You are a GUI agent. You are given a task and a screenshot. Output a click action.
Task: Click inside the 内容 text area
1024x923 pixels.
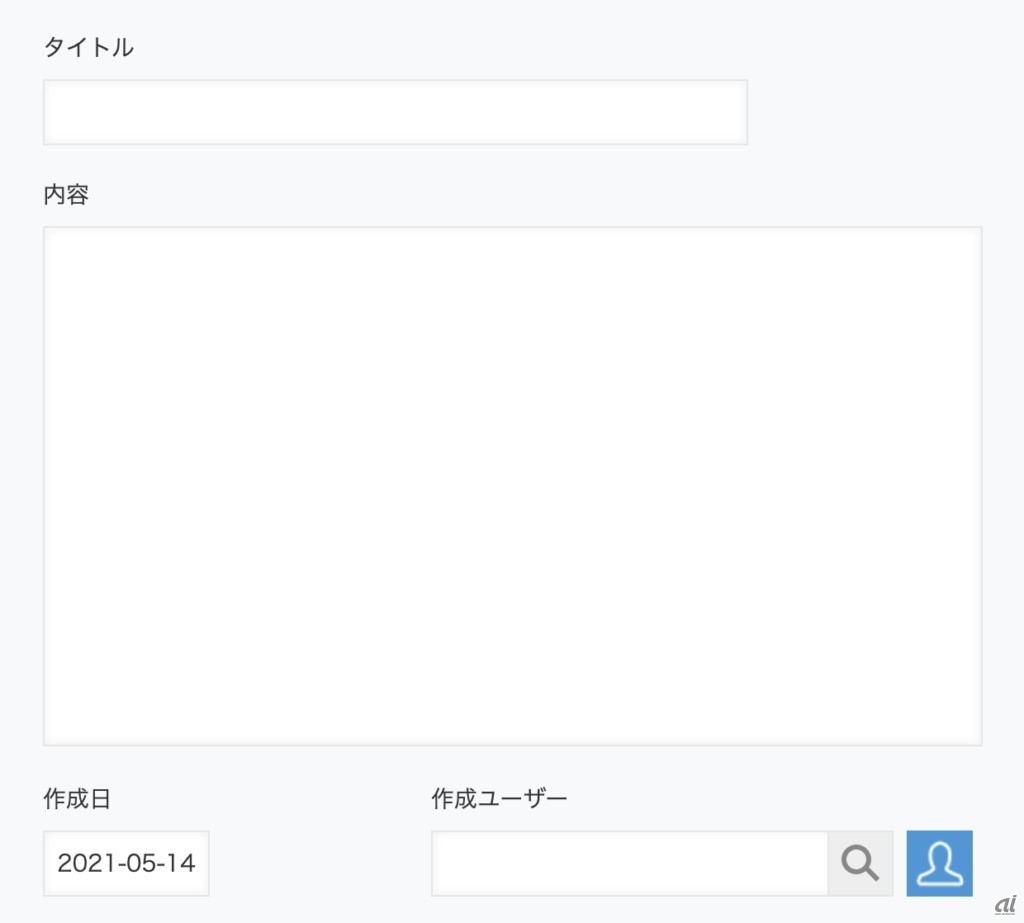[512, 486]
